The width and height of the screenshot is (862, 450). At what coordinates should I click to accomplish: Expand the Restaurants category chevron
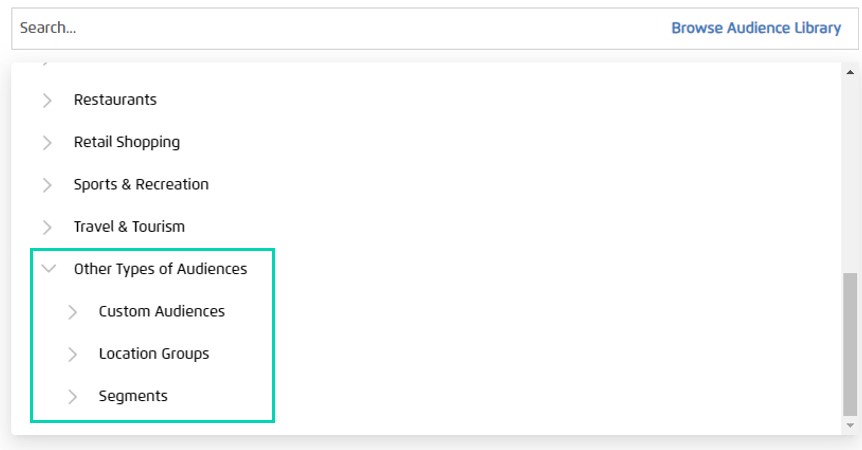[47, 100]
